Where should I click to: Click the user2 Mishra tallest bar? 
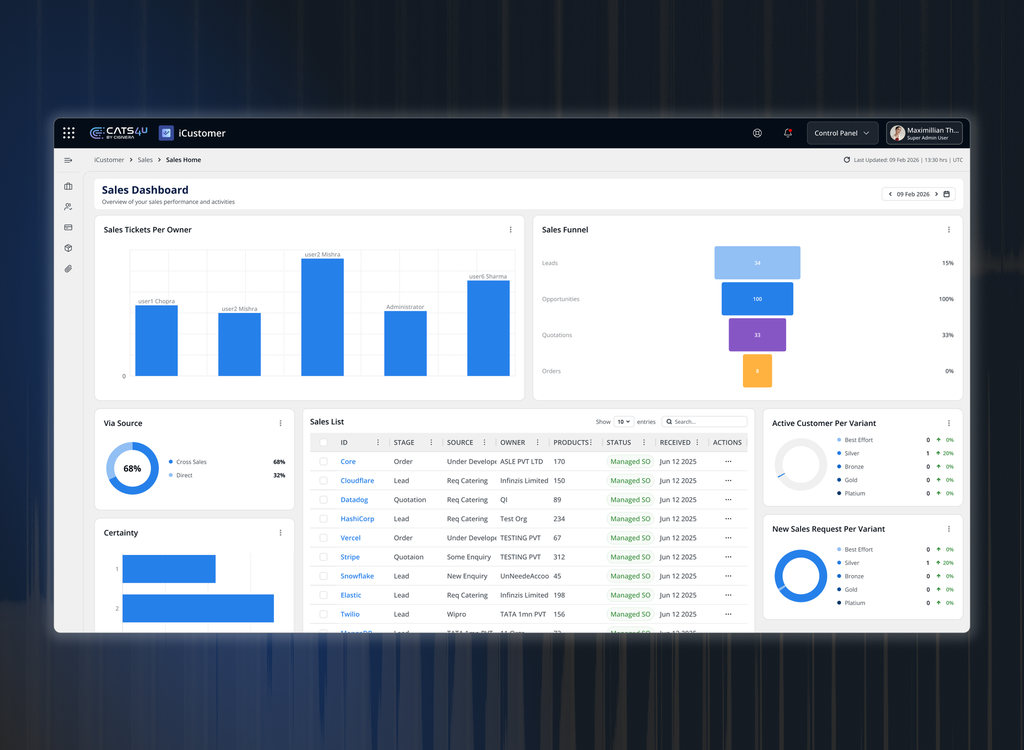(x=323, y=317)
